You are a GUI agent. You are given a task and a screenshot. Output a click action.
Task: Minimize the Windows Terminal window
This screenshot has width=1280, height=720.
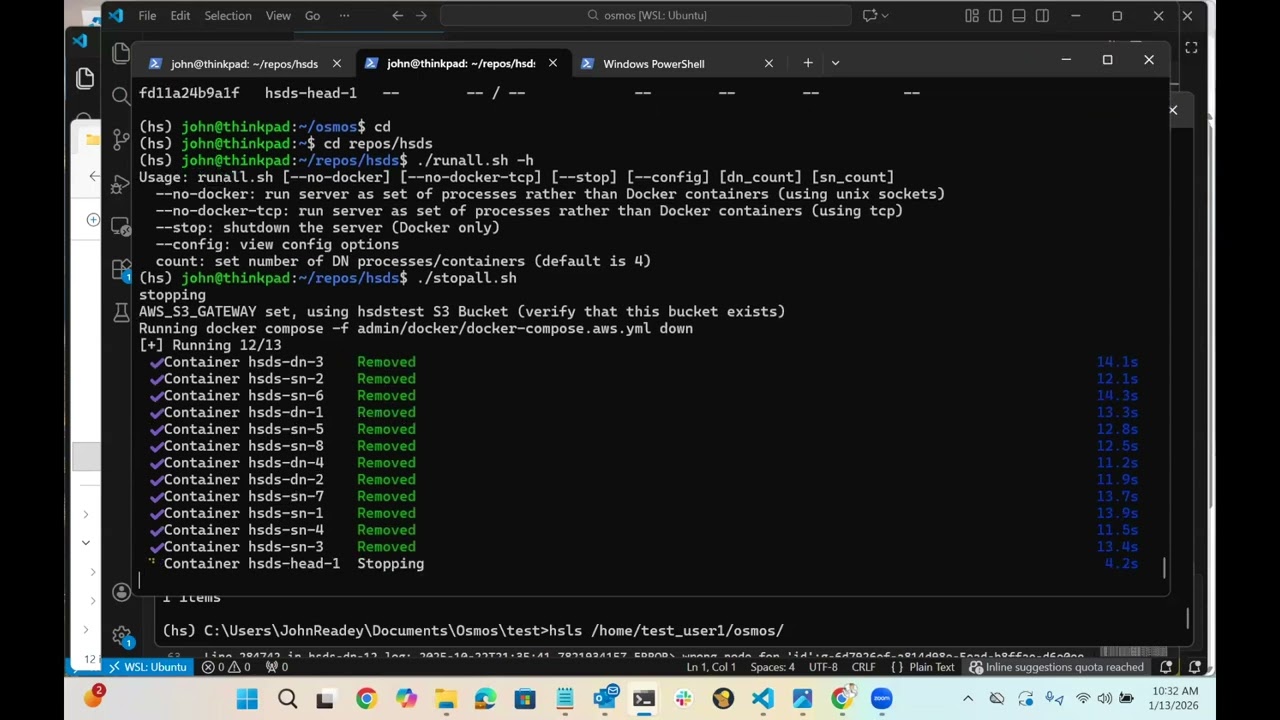tap(1066, 60)
